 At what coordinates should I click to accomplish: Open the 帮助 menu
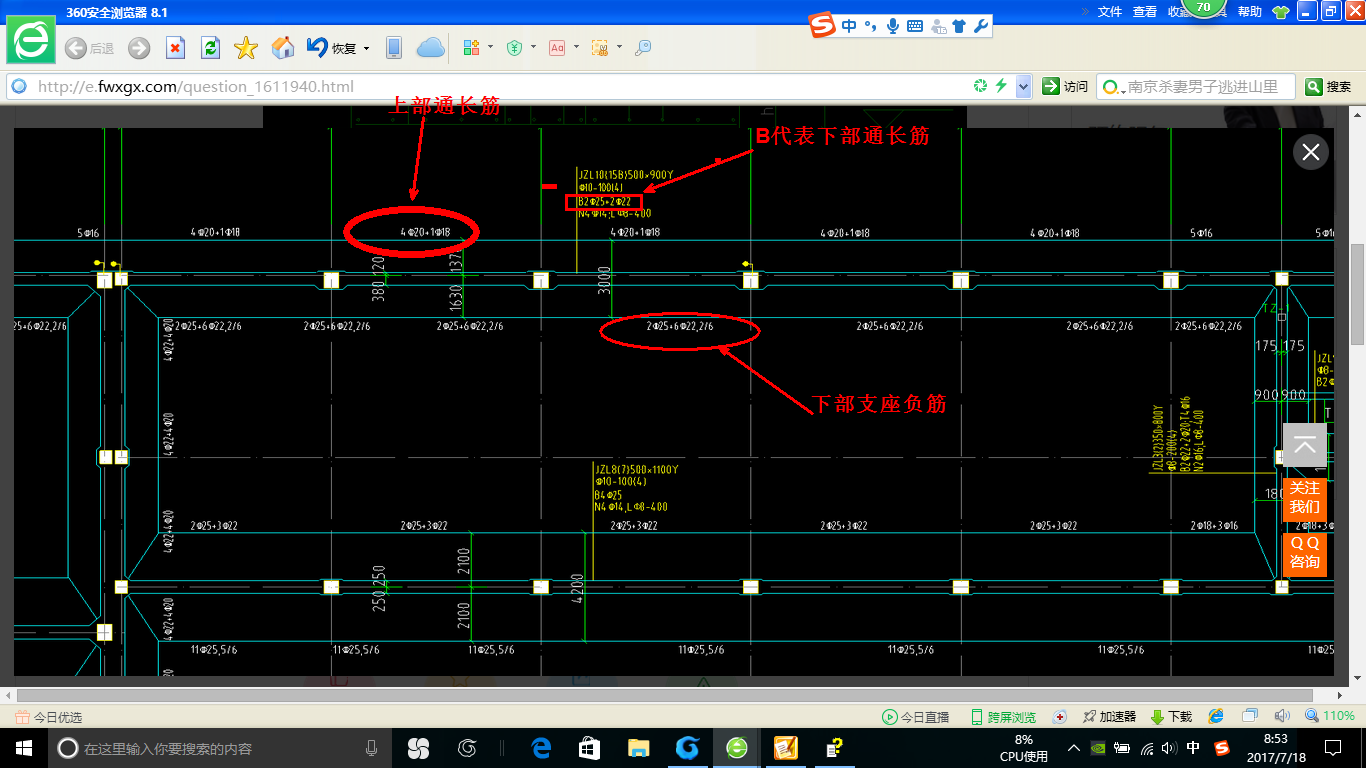(x=1250, y=12)
